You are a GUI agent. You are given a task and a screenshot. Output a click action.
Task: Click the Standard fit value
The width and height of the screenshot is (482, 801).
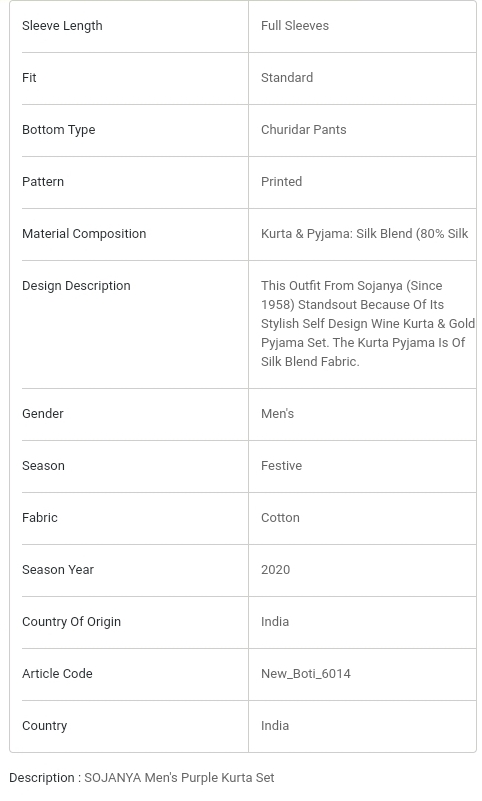pos(286,78)
